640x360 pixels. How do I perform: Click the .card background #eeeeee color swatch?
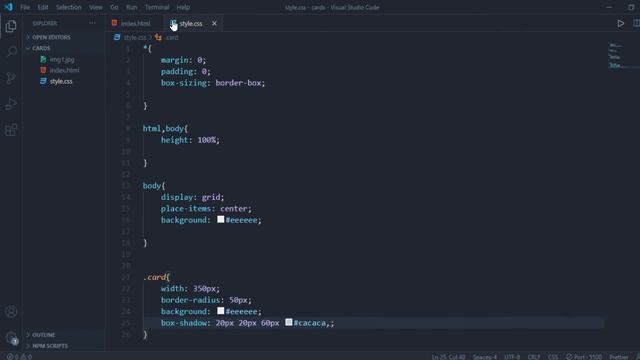(x=220, y=311)
